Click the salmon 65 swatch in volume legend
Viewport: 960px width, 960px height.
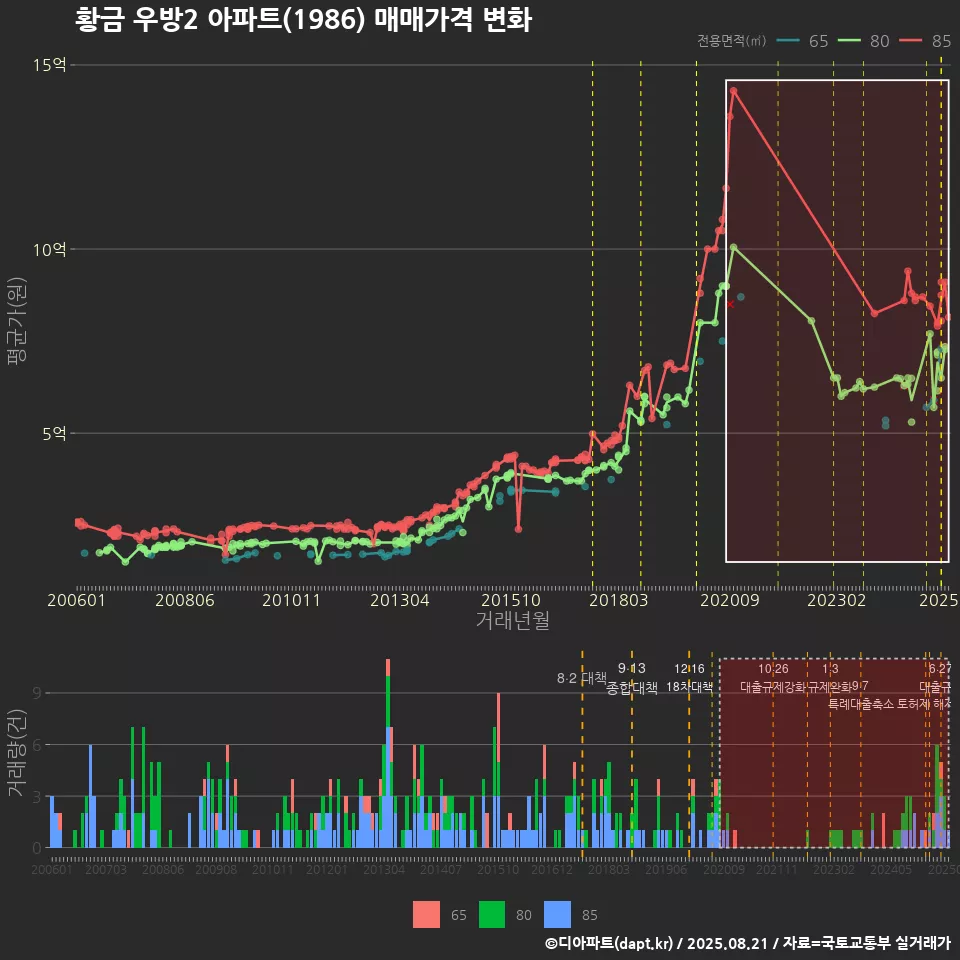[x=426, y=915]
